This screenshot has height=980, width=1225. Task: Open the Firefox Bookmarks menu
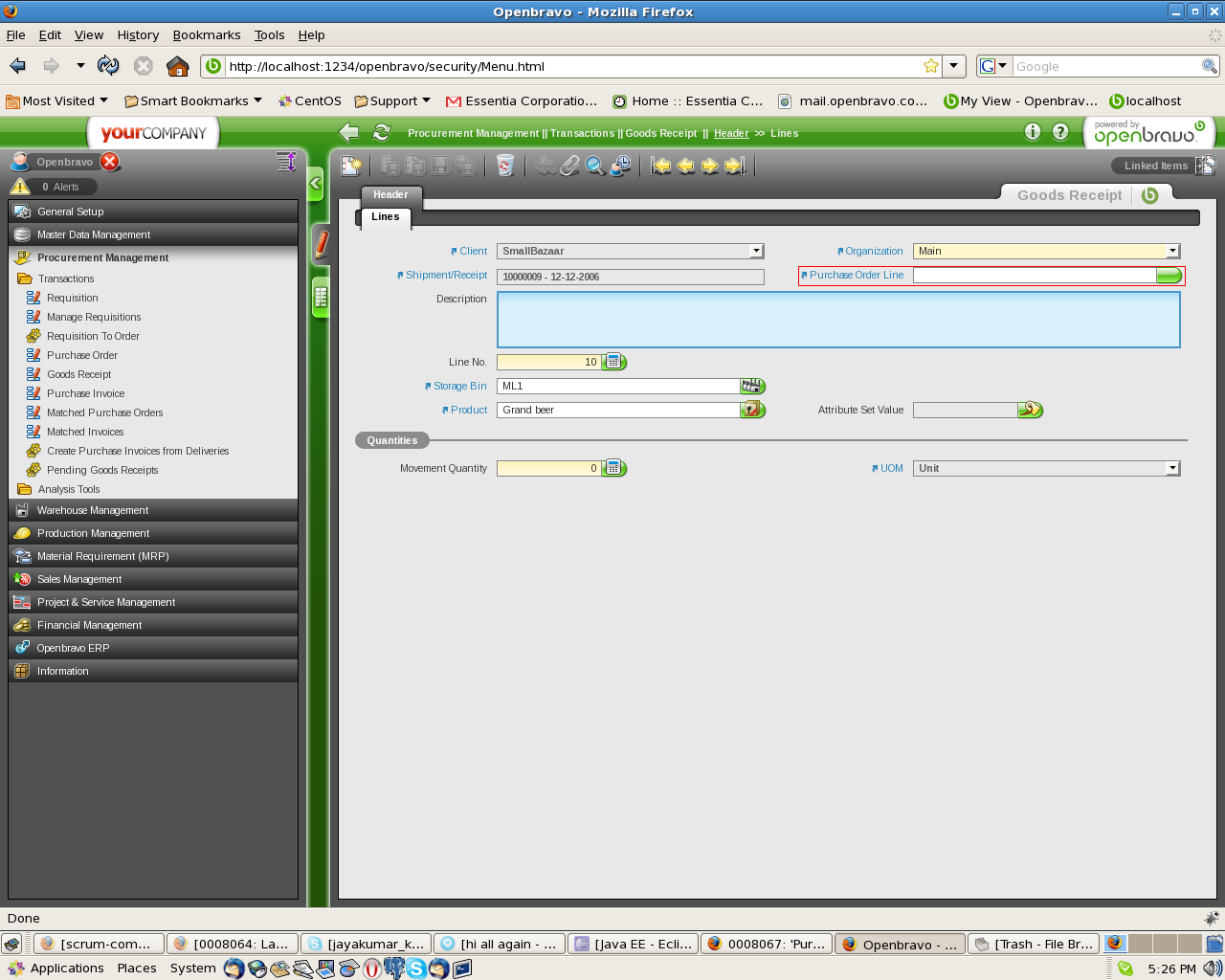tap(207, 34)
